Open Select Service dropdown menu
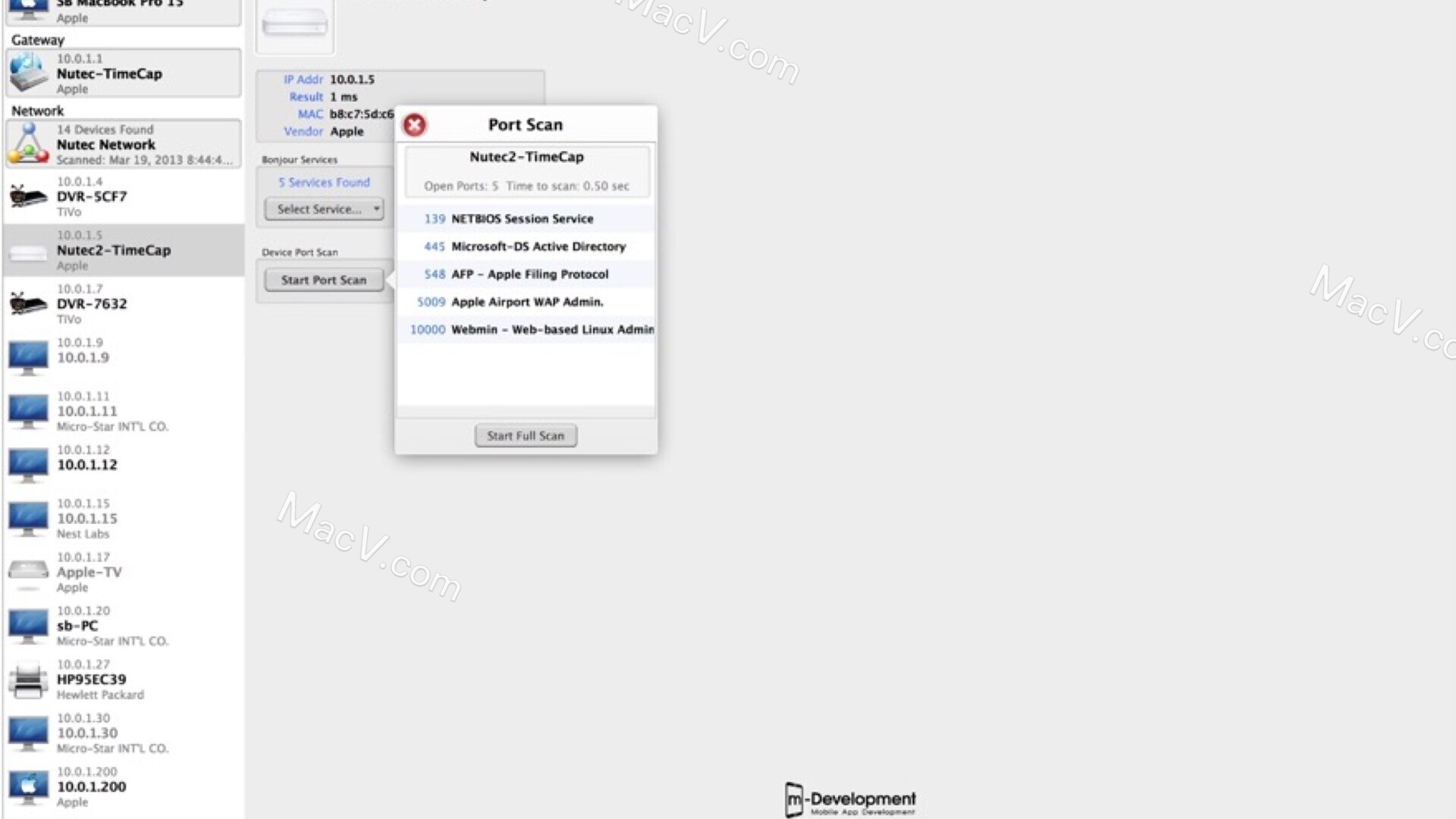1456x819 pixels. (324, 208)
